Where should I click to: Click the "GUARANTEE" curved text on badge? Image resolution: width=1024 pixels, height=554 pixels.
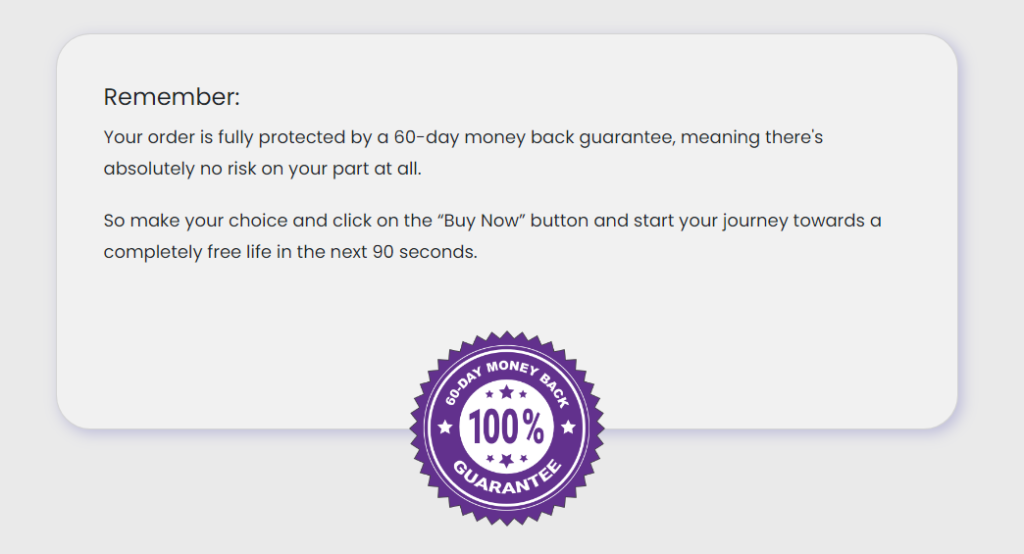pos(507,478)
